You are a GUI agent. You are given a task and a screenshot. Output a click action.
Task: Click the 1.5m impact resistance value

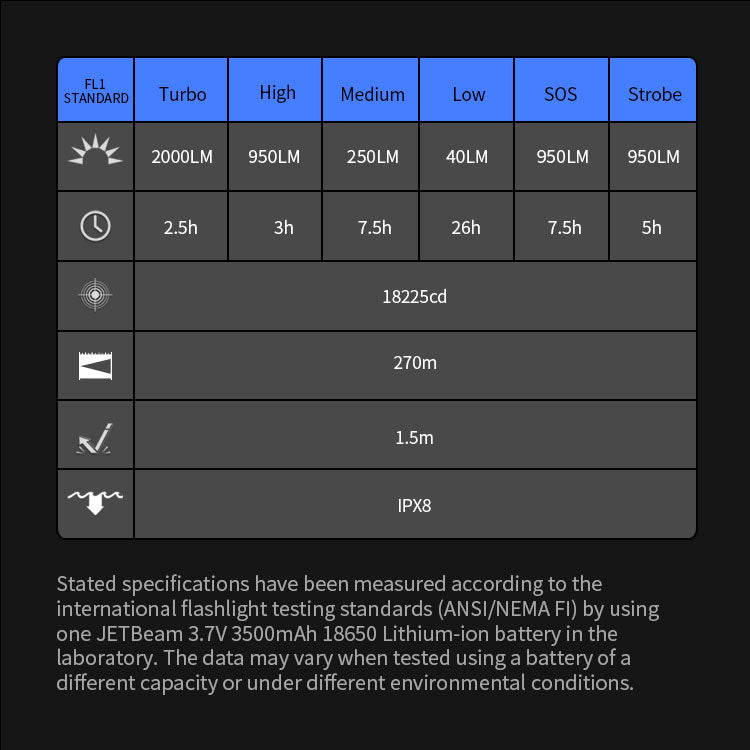coord(414,438)
